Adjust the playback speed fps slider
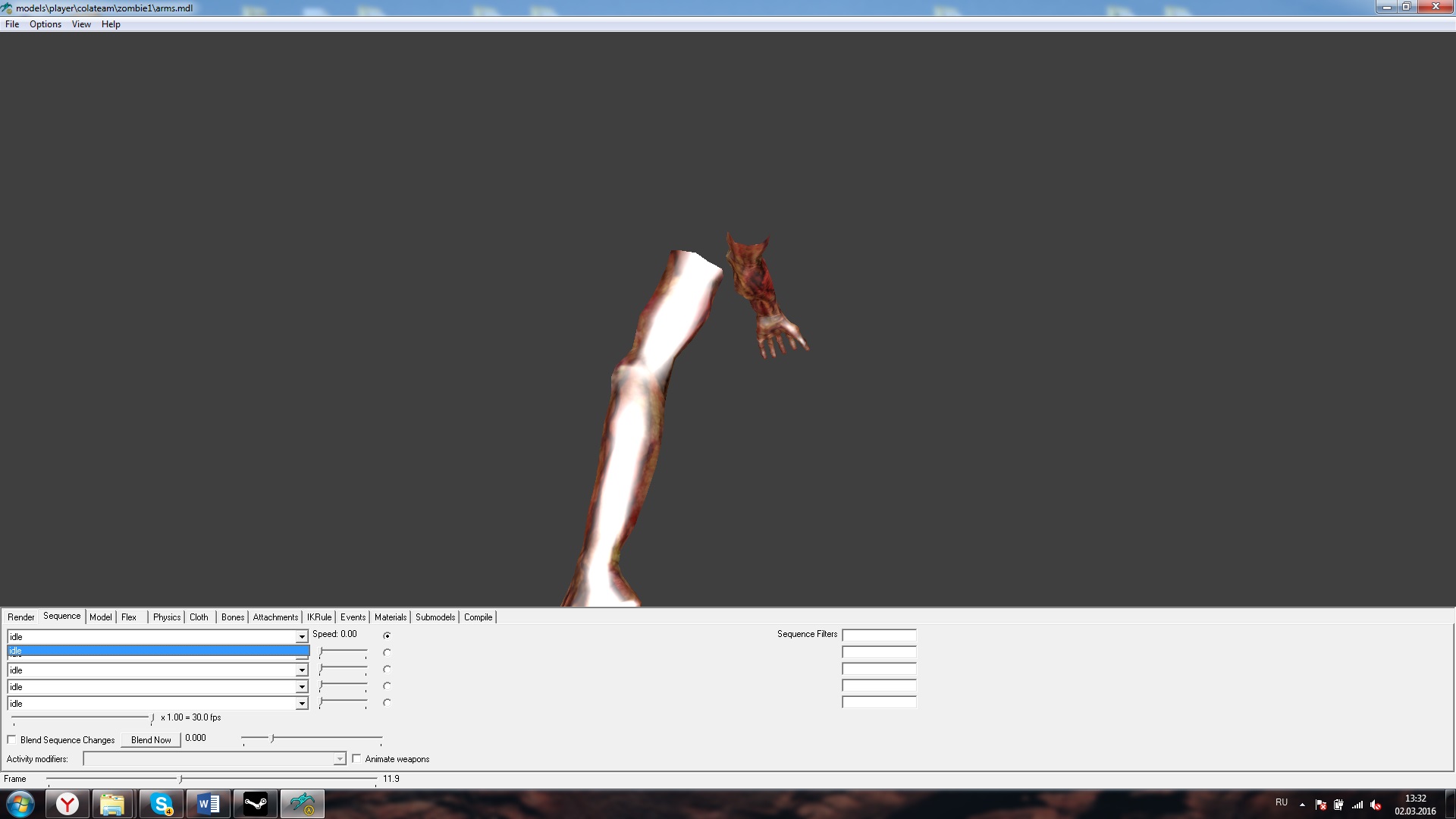 pos(83,718)
